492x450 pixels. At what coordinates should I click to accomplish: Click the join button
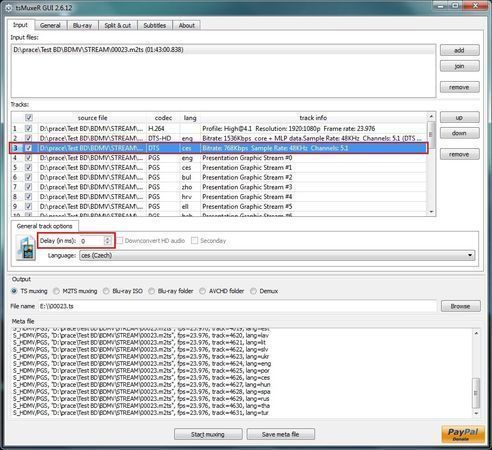tap(459, 66)
